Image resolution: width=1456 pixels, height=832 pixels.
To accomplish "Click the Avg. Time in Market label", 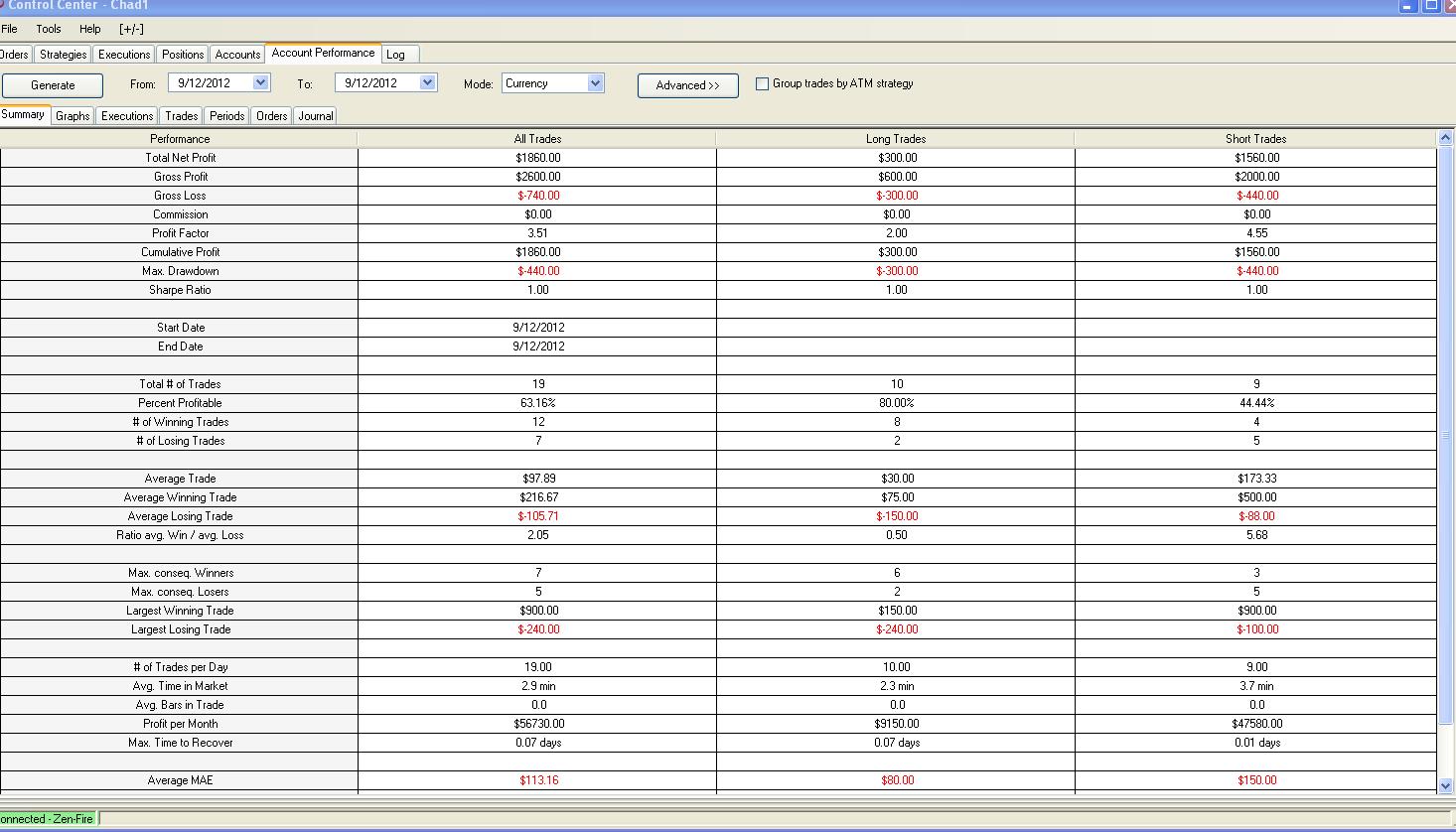I will 180,686.
